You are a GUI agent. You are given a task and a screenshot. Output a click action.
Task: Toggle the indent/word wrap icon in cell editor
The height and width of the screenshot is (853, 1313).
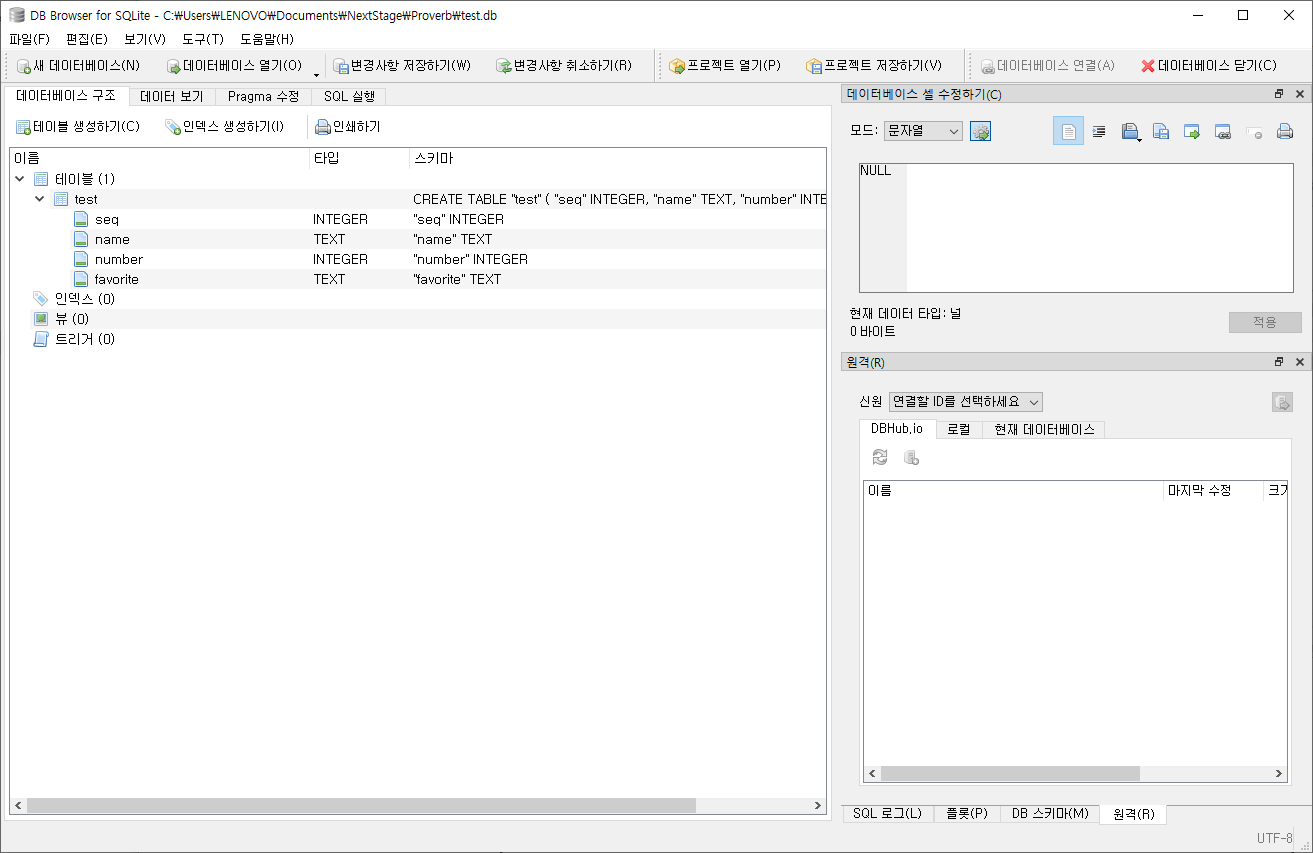1099,131
